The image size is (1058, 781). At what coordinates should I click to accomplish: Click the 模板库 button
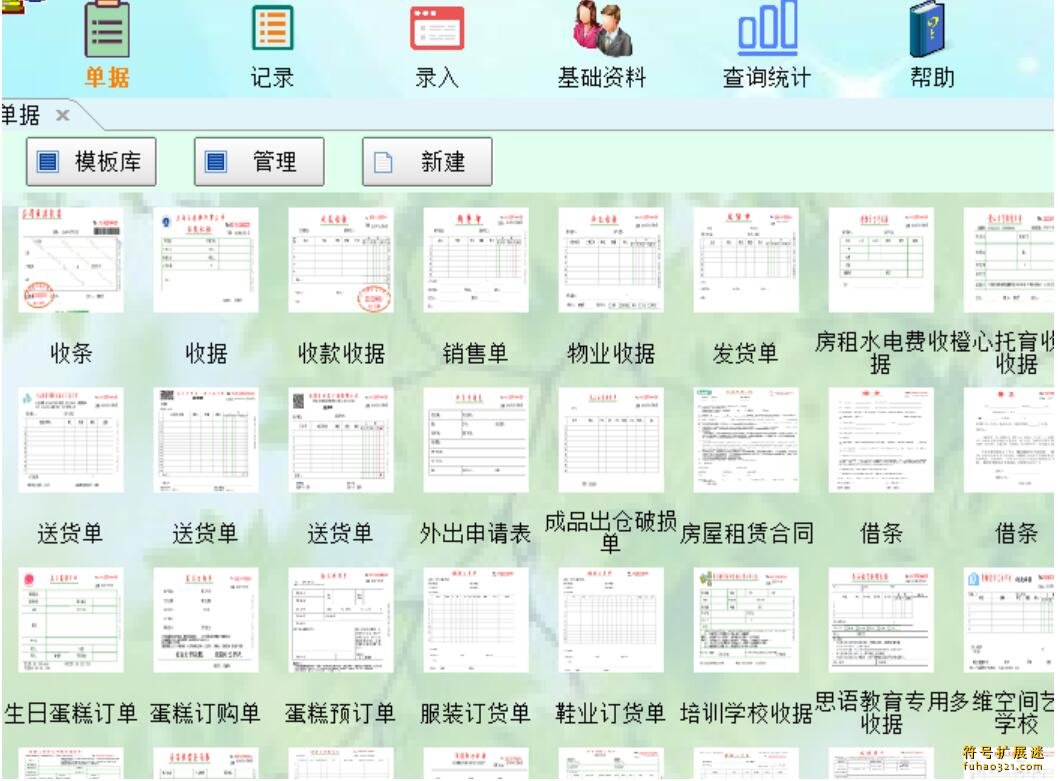pos(91,162)
